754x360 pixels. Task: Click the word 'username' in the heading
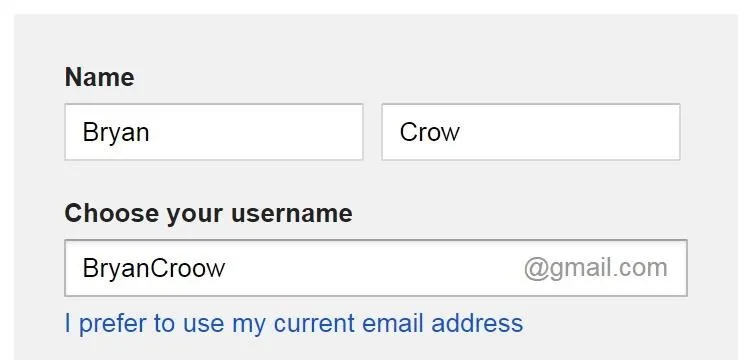(291, 213)
